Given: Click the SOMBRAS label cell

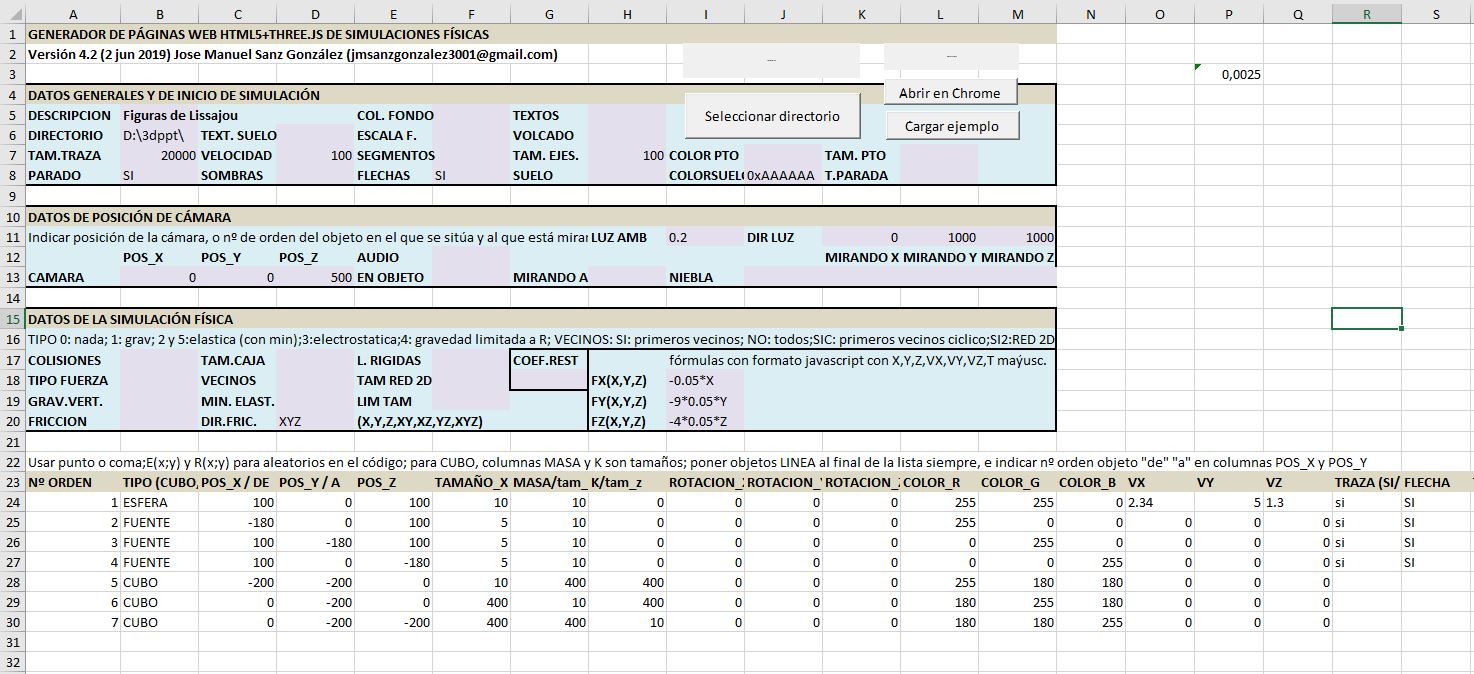Looking at the screenshot, I should click(238, 176).
